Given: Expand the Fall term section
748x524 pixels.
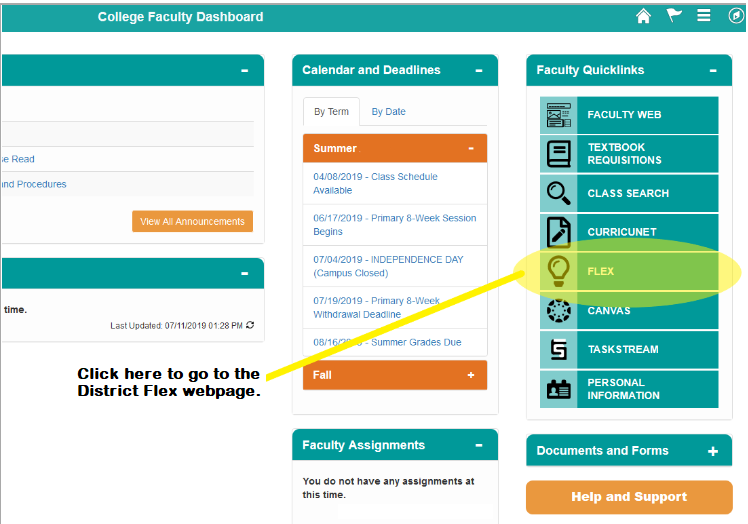Looking at the screenshot, I should click(x=471, y=375).
